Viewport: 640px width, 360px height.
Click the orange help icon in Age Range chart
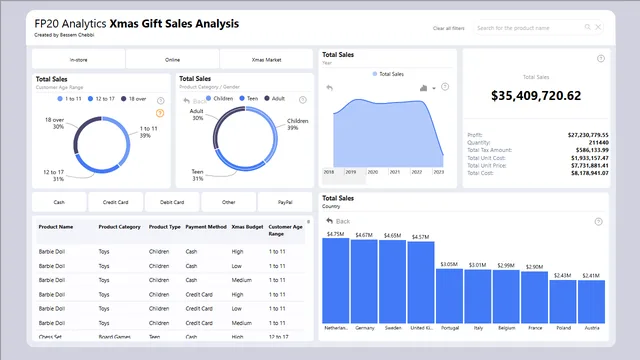tap(160, 113)
